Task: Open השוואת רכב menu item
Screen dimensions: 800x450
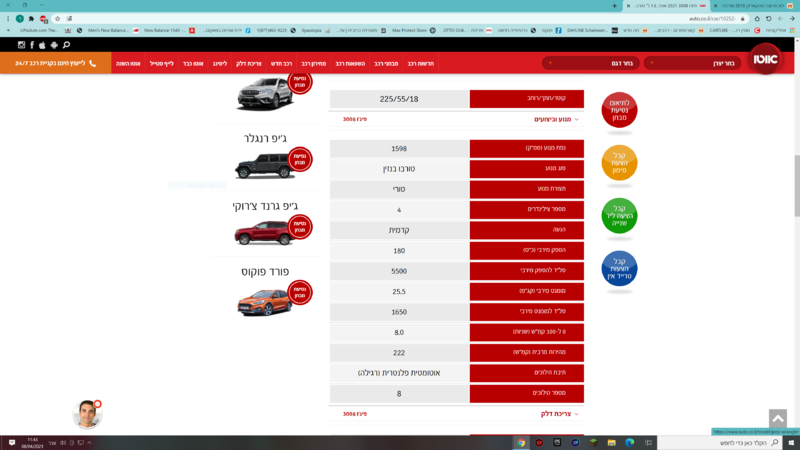Action: coord(350,63)
